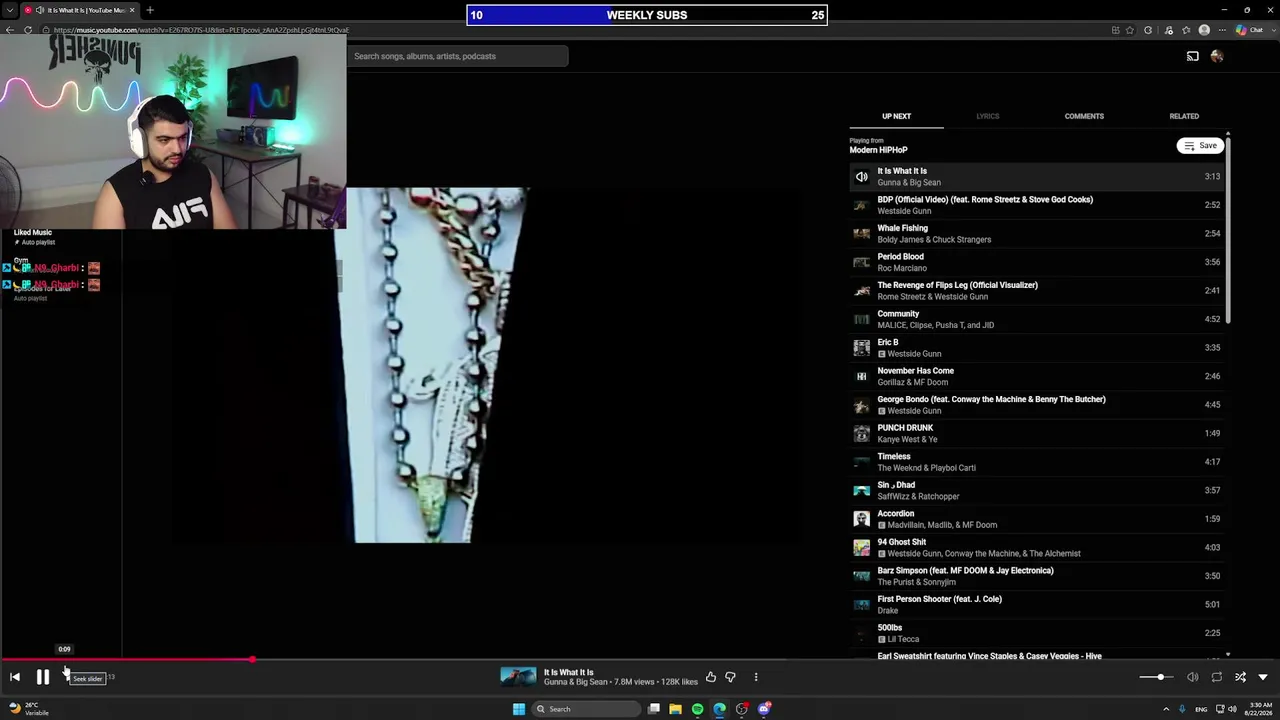Open the browser tab search dropdown
Screen dimensions: 1280x720
click(x=9, y=10)
